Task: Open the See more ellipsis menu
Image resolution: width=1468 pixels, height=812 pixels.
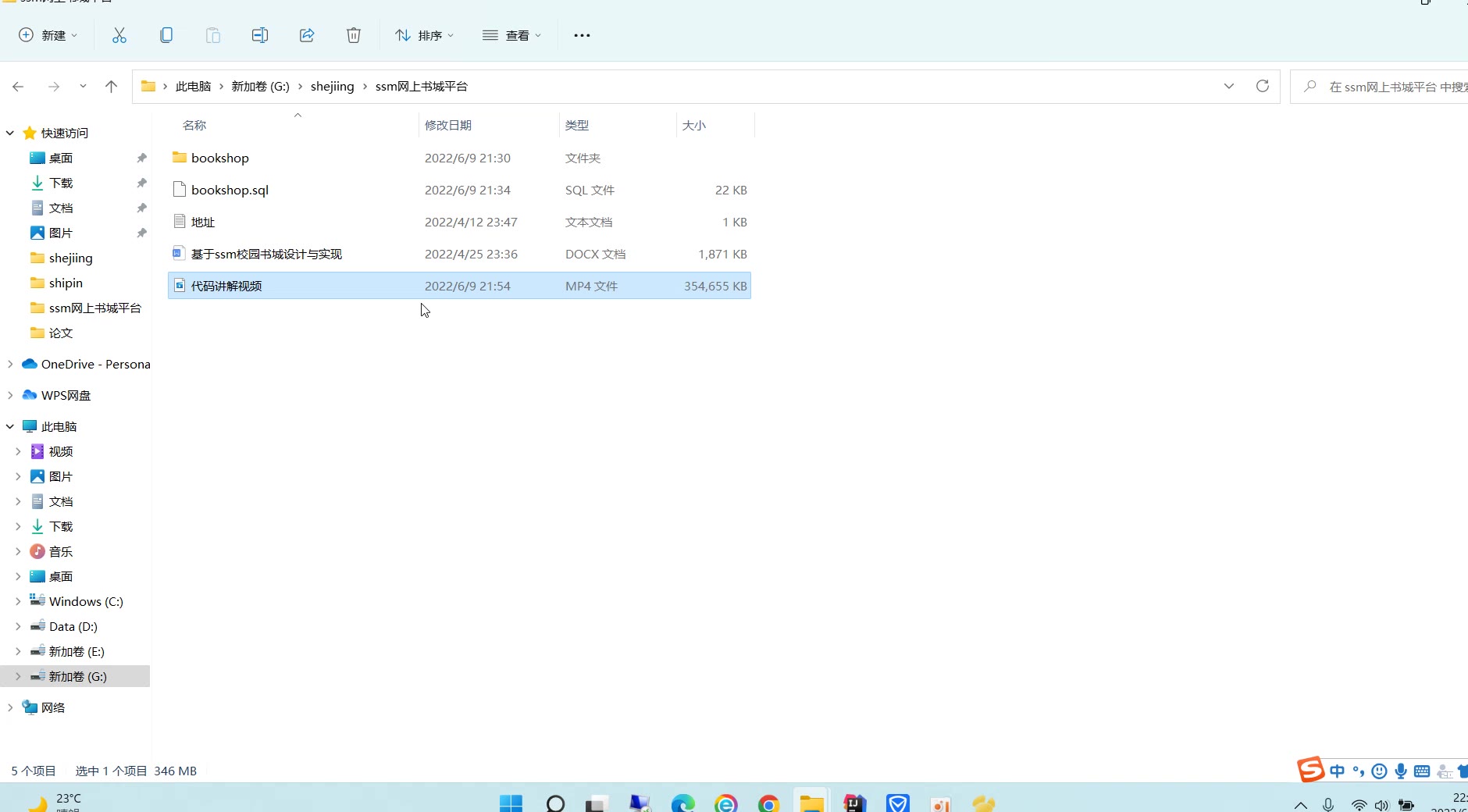Action: [582, 35]
